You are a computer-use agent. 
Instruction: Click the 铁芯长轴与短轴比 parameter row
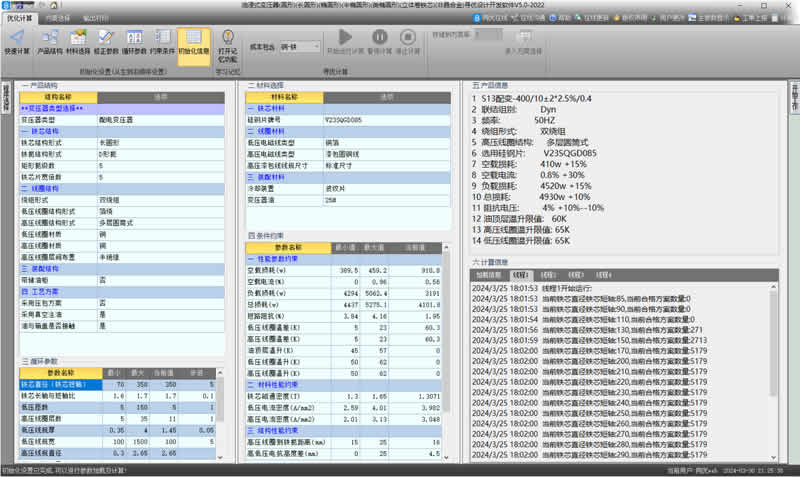[x=118, y=396]
